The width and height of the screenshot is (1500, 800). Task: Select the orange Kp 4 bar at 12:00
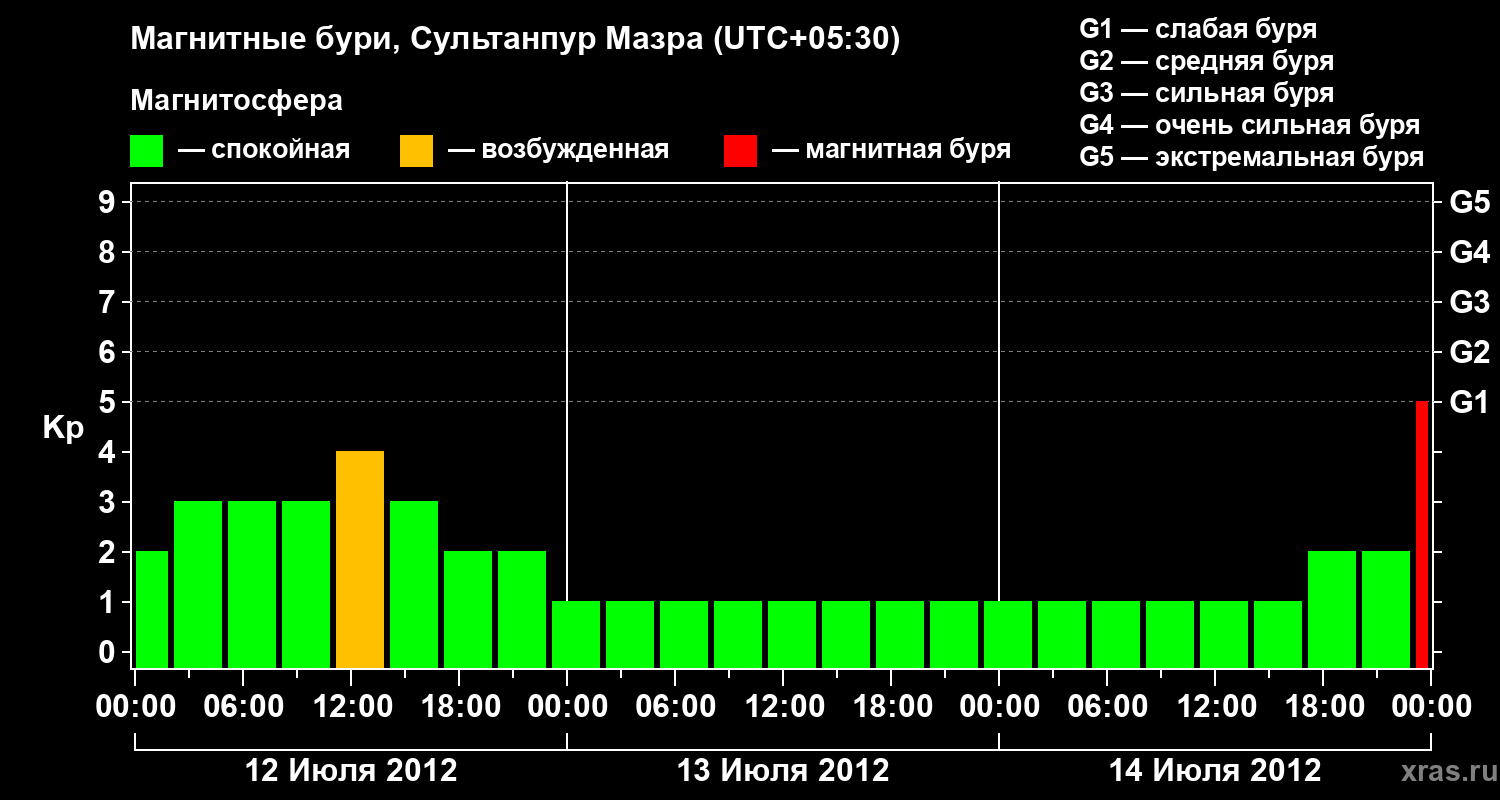click(360, 560)
